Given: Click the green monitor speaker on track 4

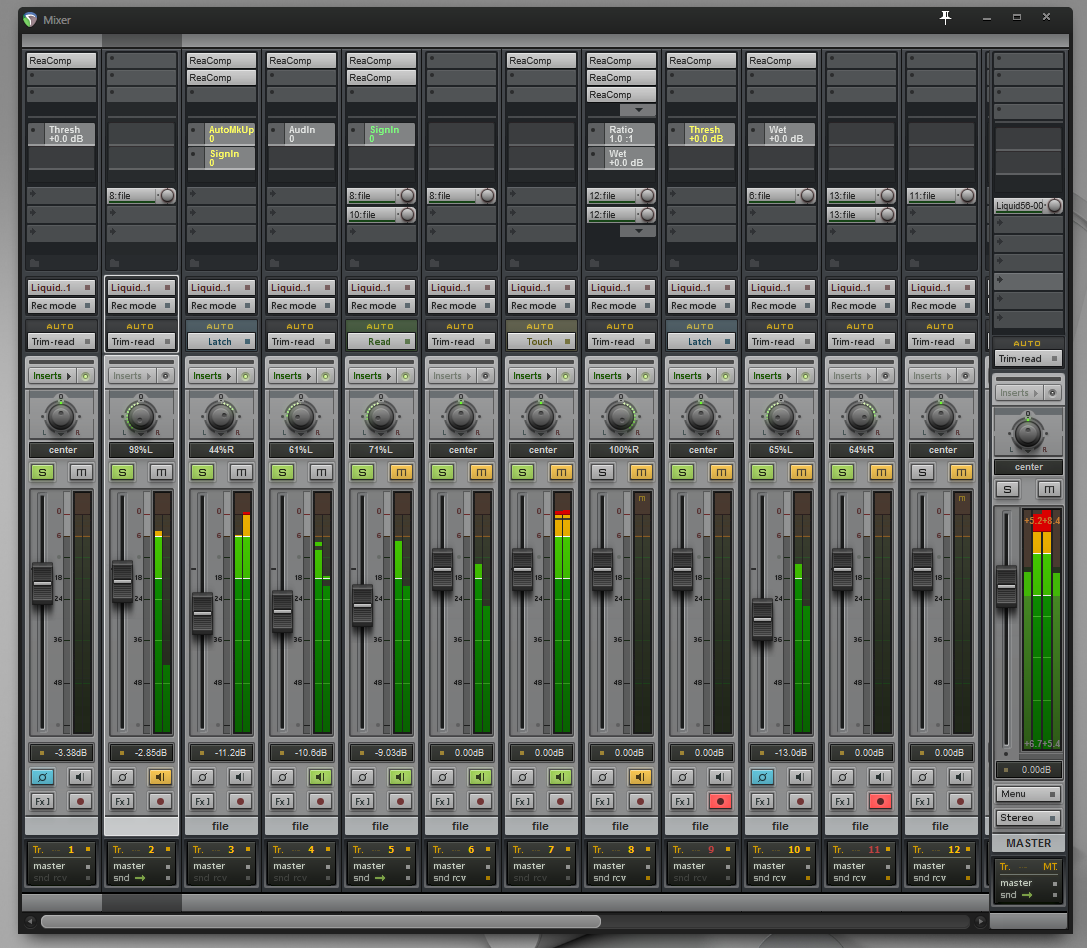Looking at the screenshot, I should [320, 777].
